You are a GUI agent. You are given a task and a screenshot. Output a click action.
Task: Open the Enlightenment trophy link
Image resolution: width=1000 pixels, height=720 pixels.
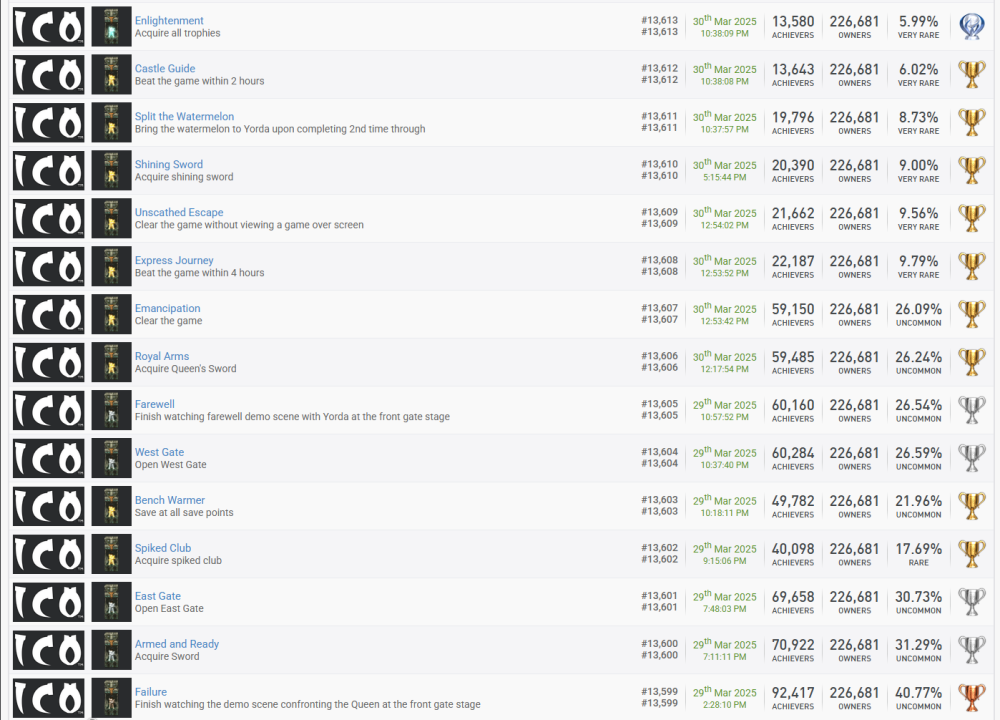(x=169, y=21)
